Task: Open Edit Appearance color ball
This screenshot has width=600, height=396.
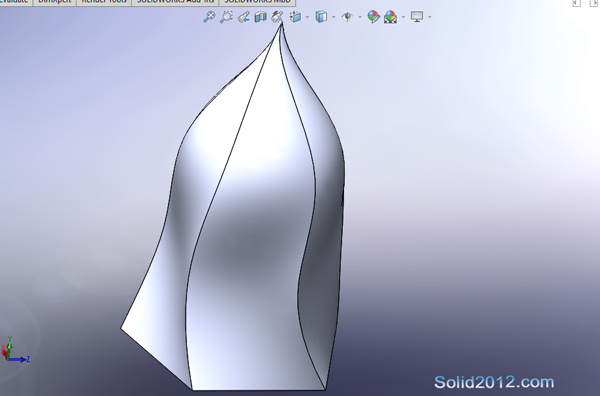Action: pyautogui.click(x=373, y=17)
